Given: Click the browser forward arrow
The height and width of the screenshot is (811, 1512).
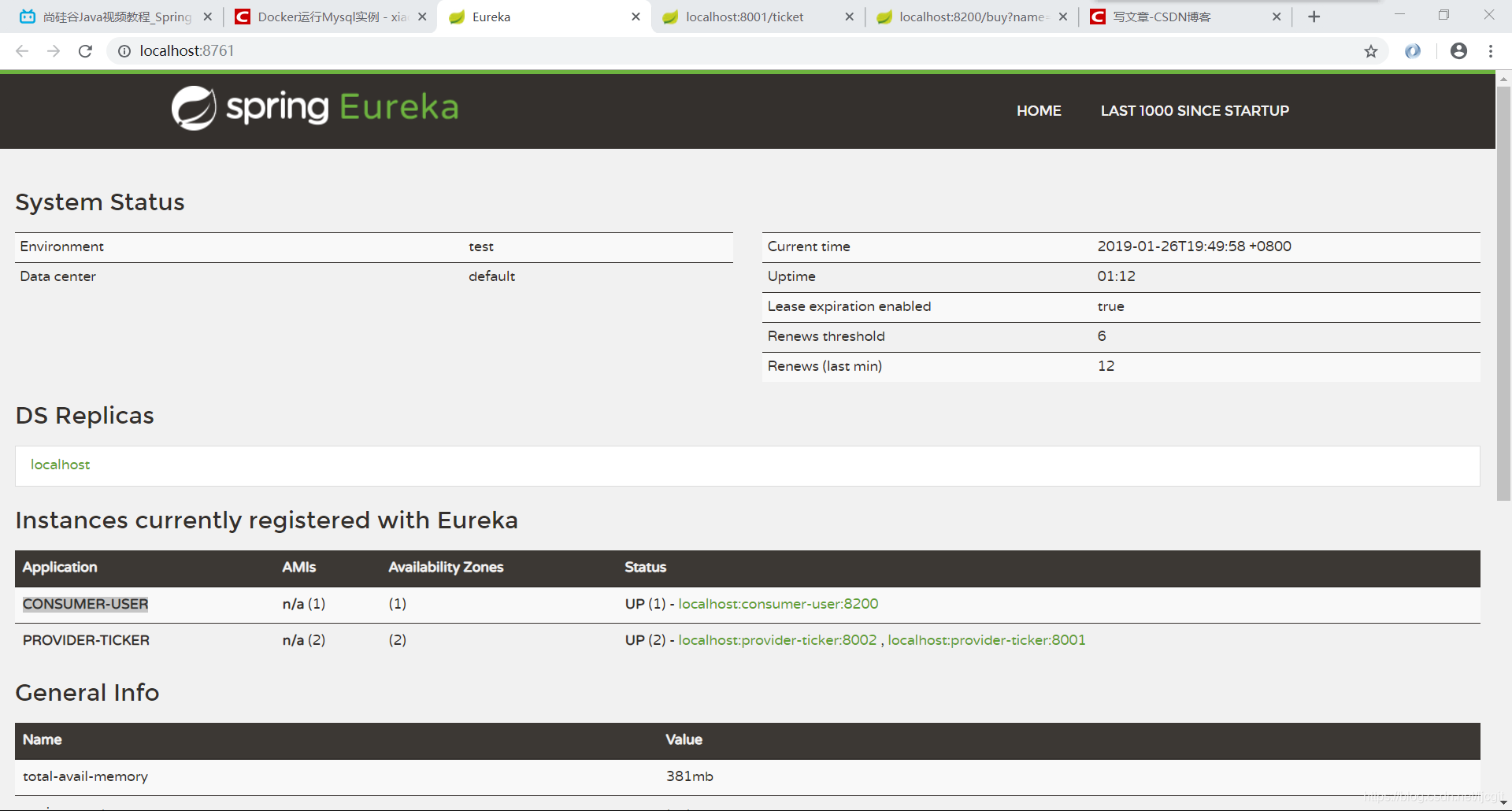Looking at the screenshot, I should click(54, 51).
